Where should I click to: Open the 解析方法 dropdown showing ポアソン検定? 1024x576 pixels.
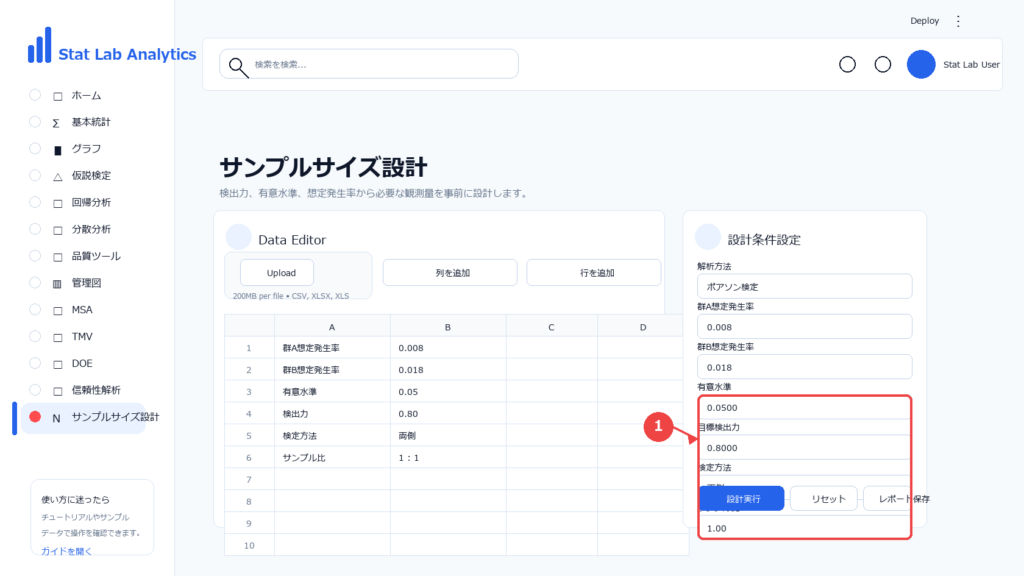[x=805, y=287]
